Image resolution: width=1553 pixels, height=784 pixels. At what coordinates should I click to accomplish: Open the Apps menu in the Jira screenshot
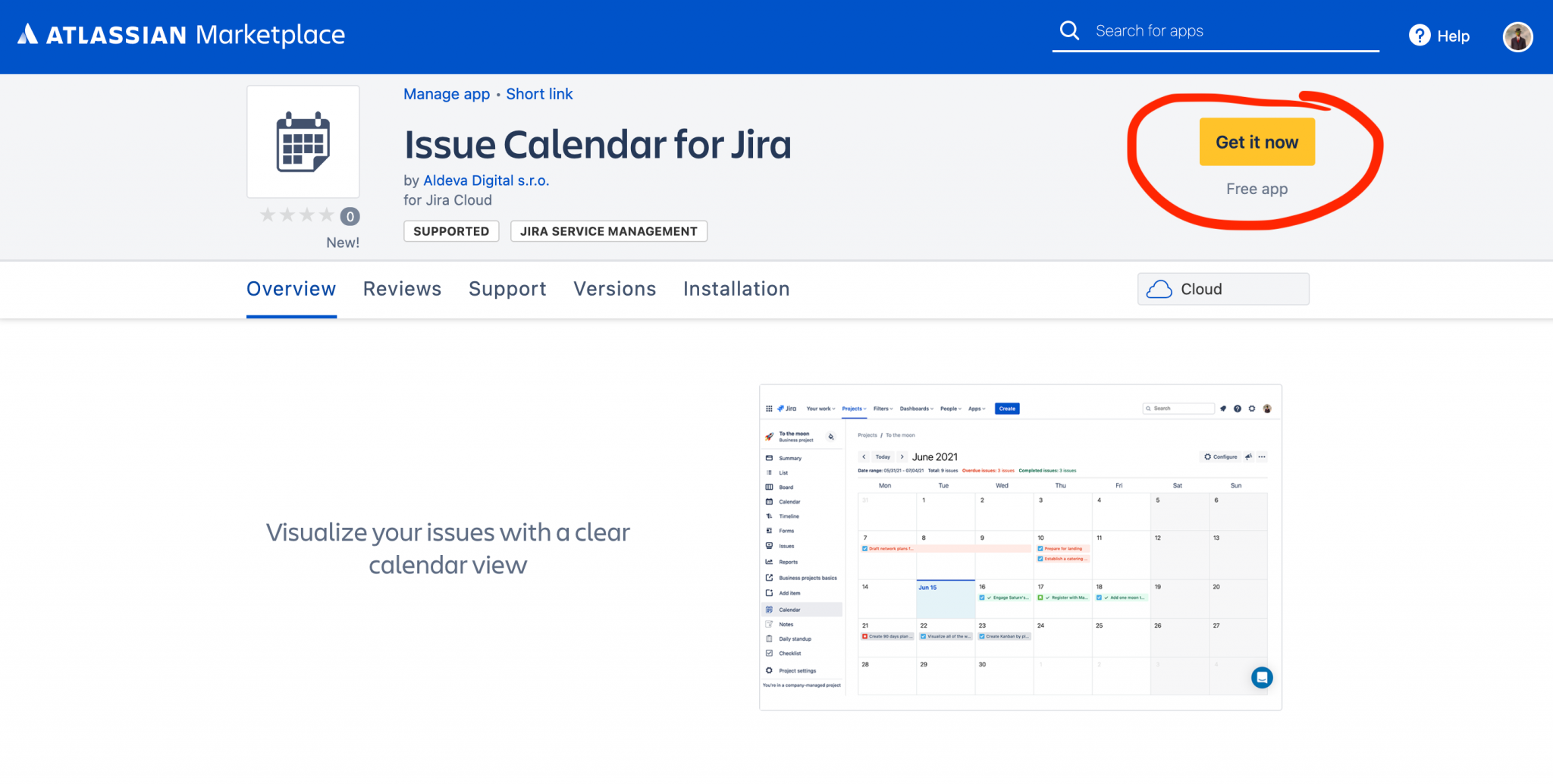tap(977, 409)
